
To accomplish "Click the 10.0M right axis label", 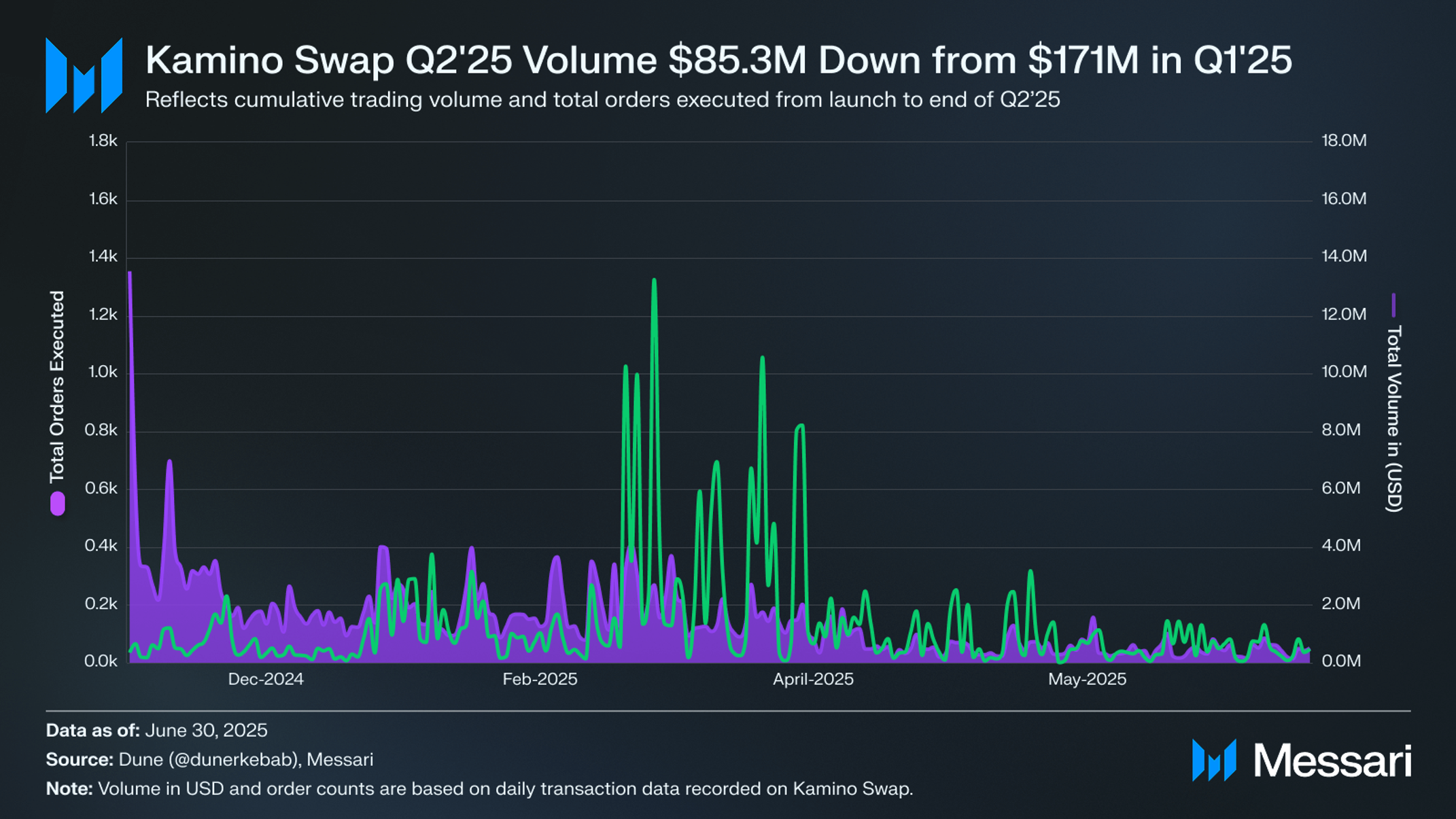I will pyautogui.click(x=1344, y=372).
